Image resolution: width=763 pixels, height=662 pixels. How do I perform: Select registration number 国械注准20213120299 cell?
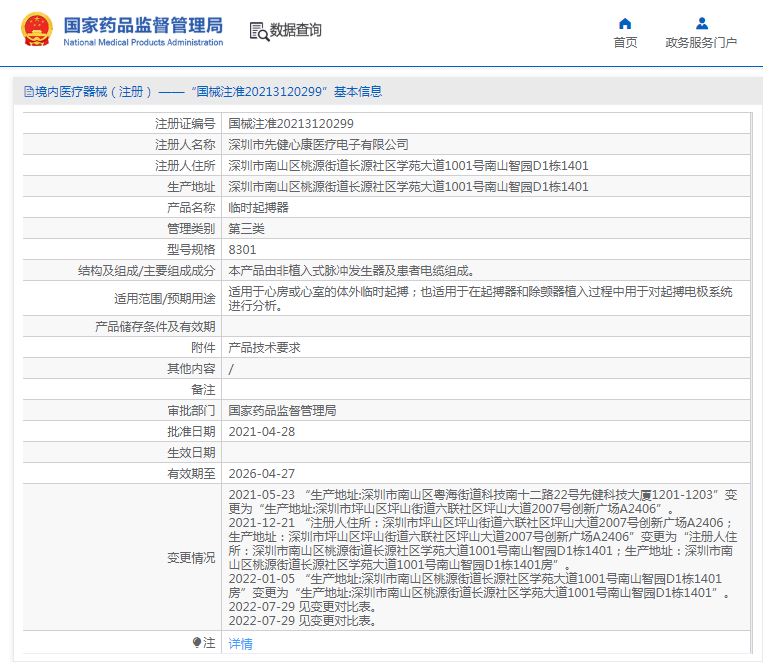[x=291, y=124]
